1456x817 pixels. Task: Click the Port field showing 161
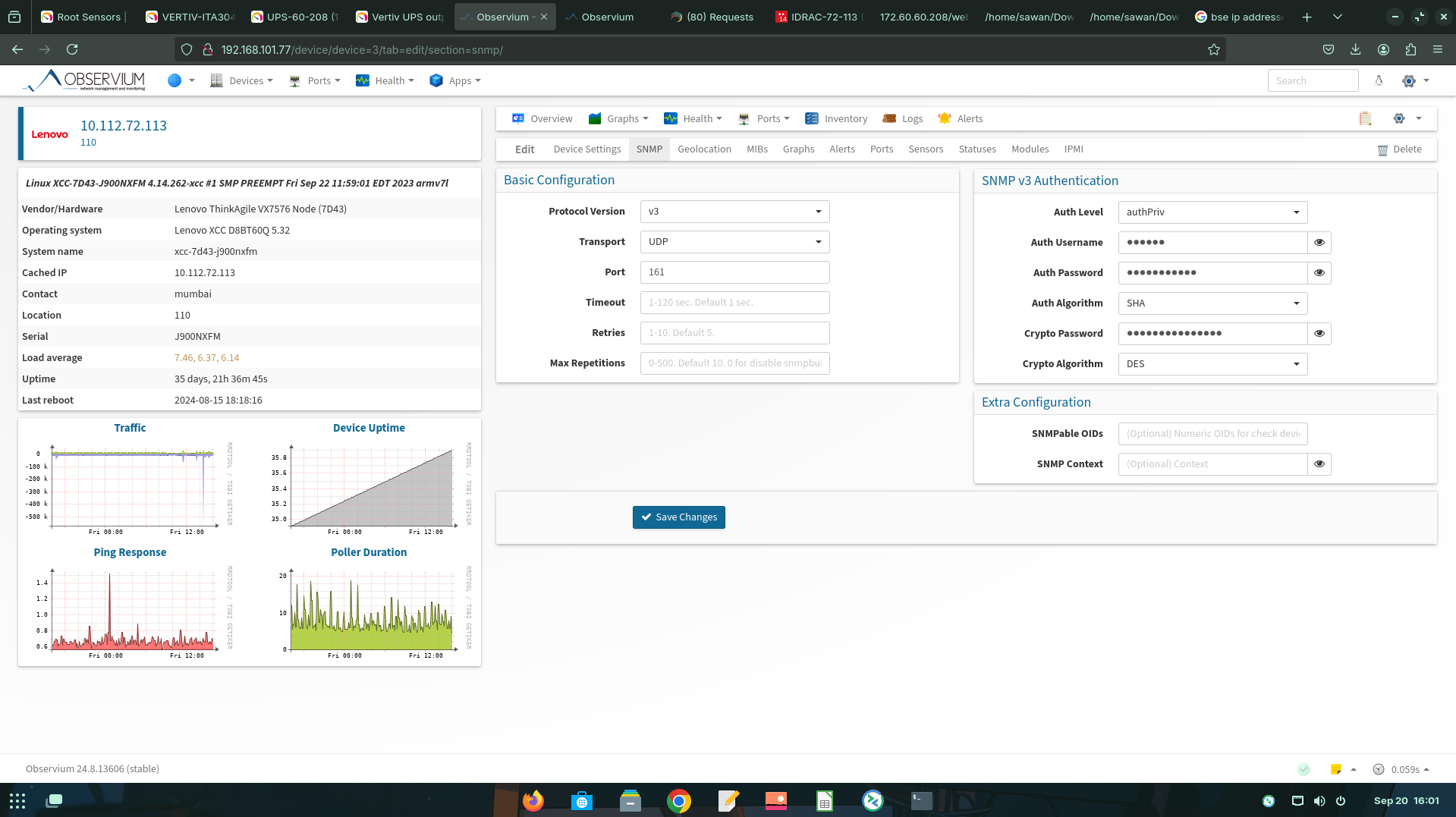click(x=734, y=272)
